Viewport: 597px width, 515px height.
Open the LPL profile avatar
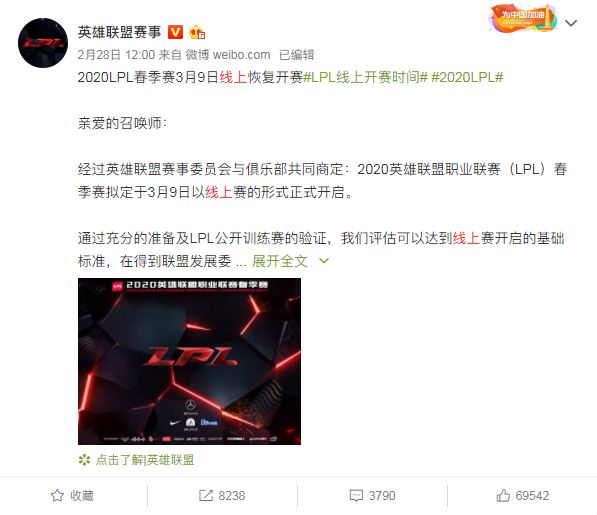pos(43,43)
